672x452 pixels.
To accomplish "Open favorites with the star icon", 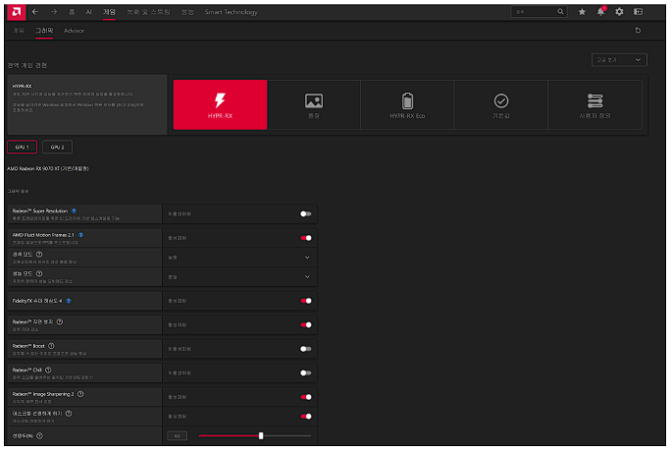I will tap(582, 12).
